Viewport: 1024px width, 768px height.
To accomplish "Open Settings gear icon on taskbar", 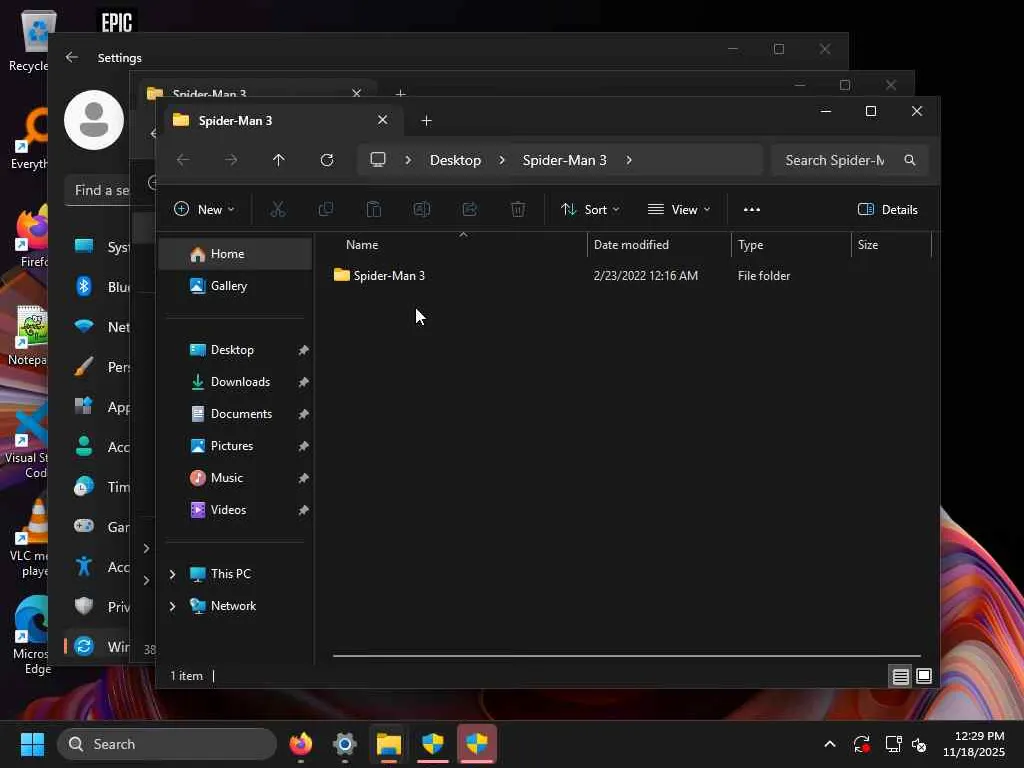I will [344, 744].
